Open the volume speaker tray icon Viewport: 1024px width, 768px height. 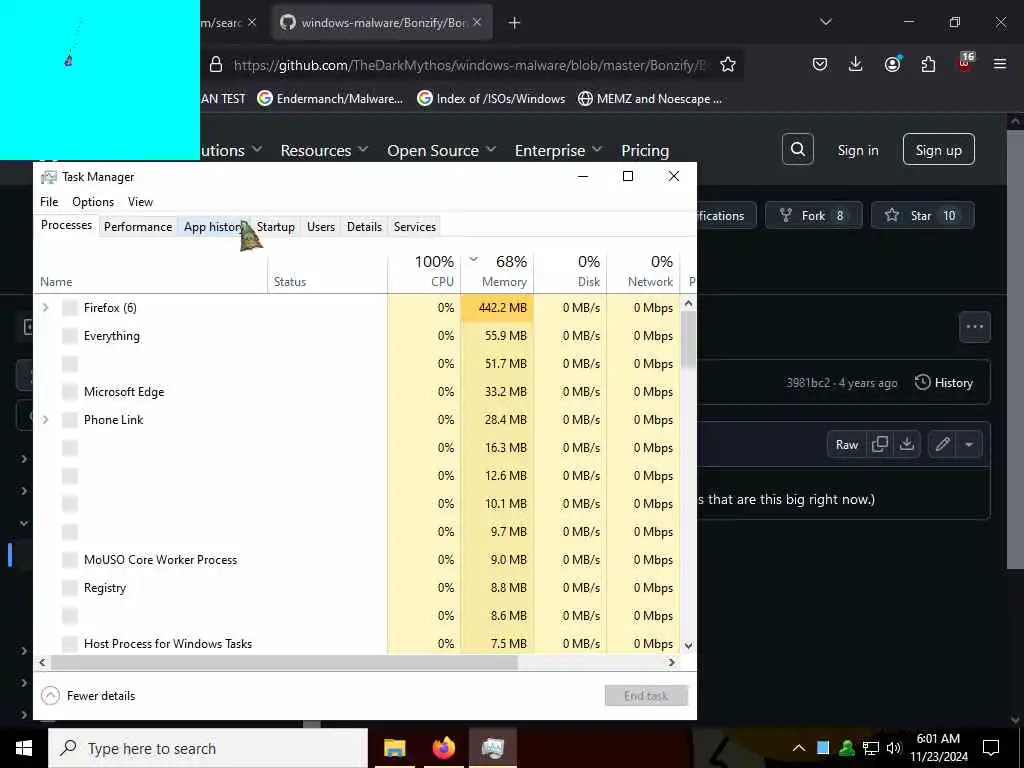coord(893,748)
